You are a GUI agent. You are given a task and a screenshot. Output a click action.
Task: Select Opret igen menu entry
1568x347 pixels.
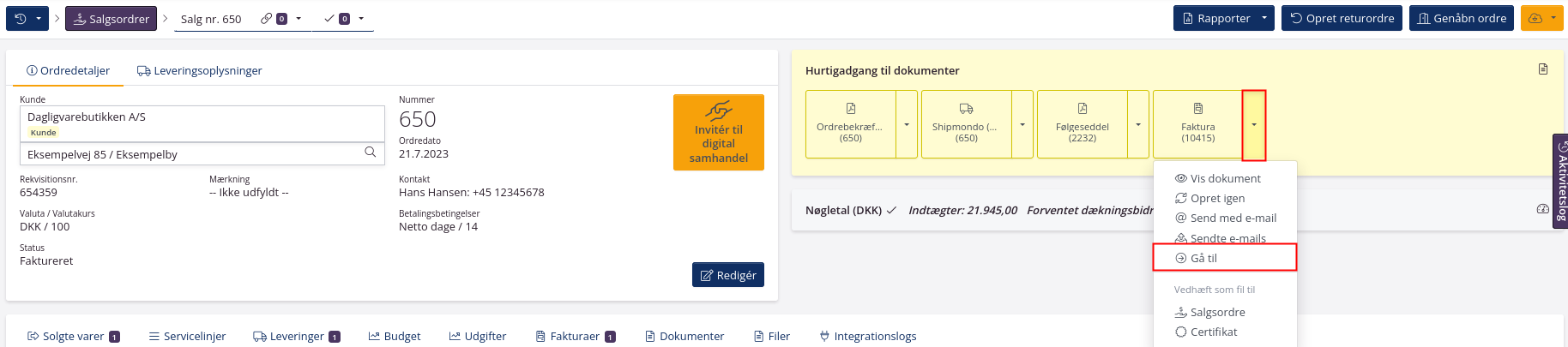(x=1225, y=198)
